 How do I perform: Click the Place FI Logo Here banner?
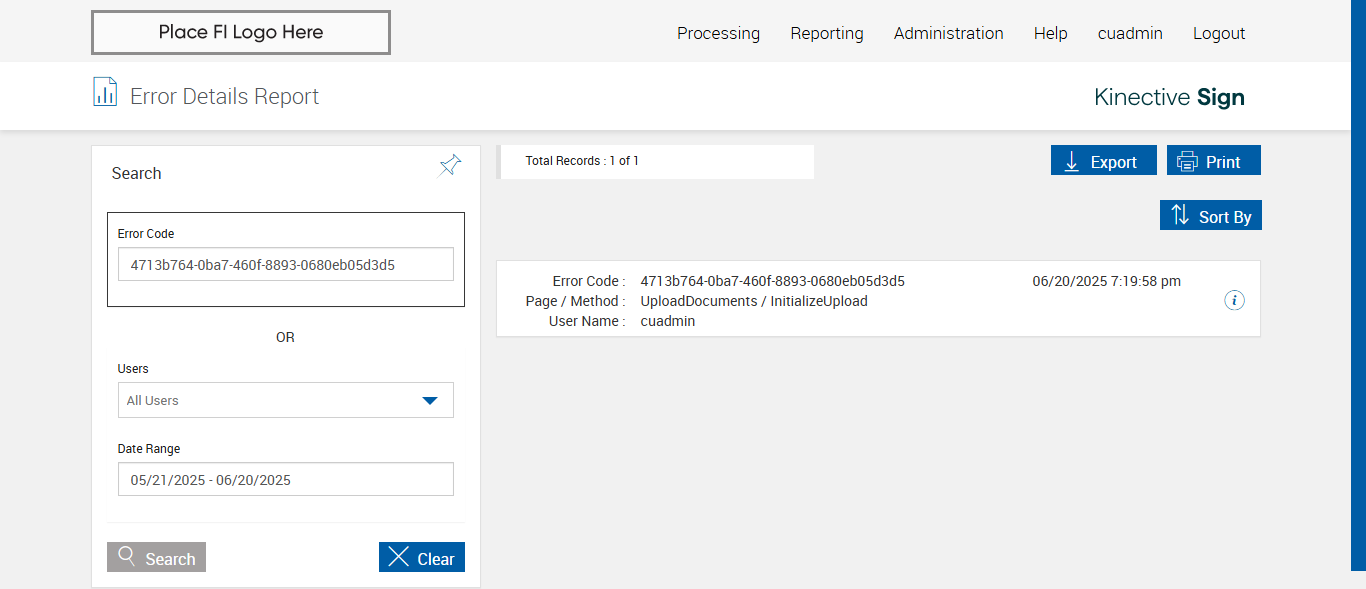pos(241,32)
